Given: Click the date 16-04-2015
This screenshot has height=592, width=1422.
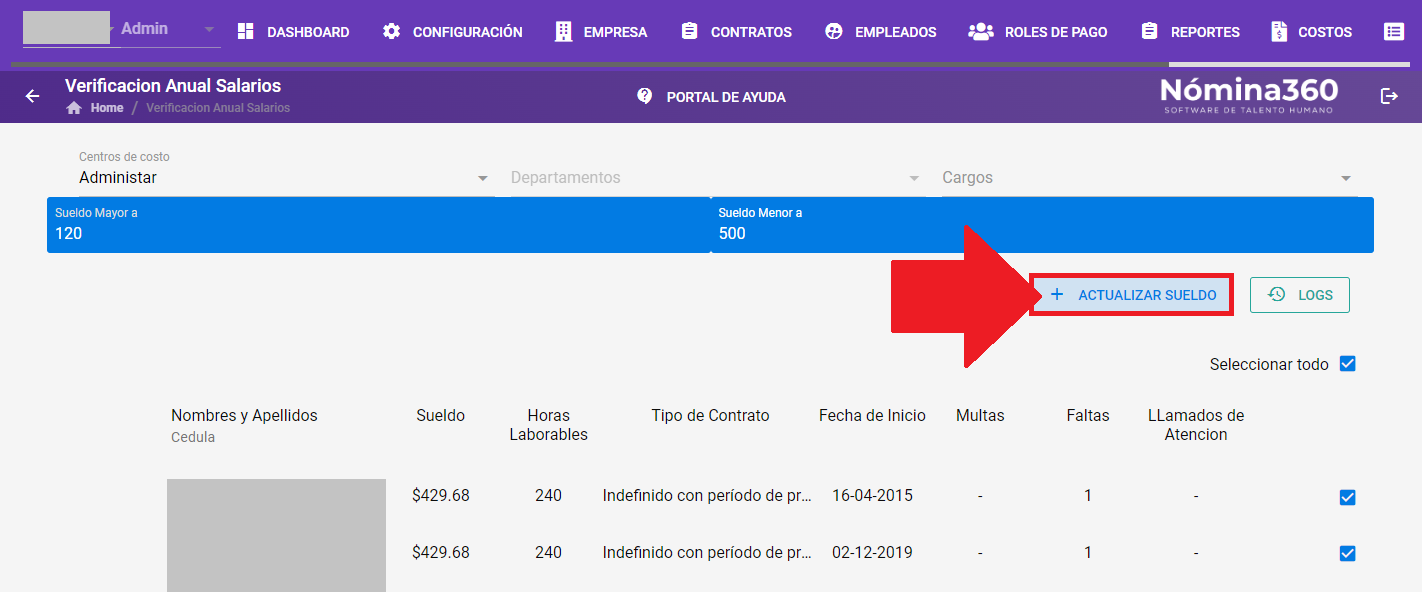Looking at the screenshot, I should point(872,496).
